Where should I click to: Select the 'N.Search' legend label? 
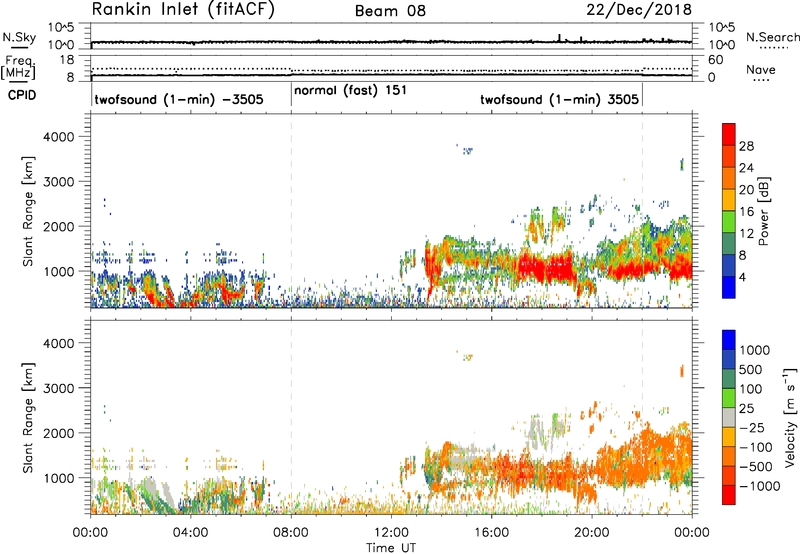point(772,37)
